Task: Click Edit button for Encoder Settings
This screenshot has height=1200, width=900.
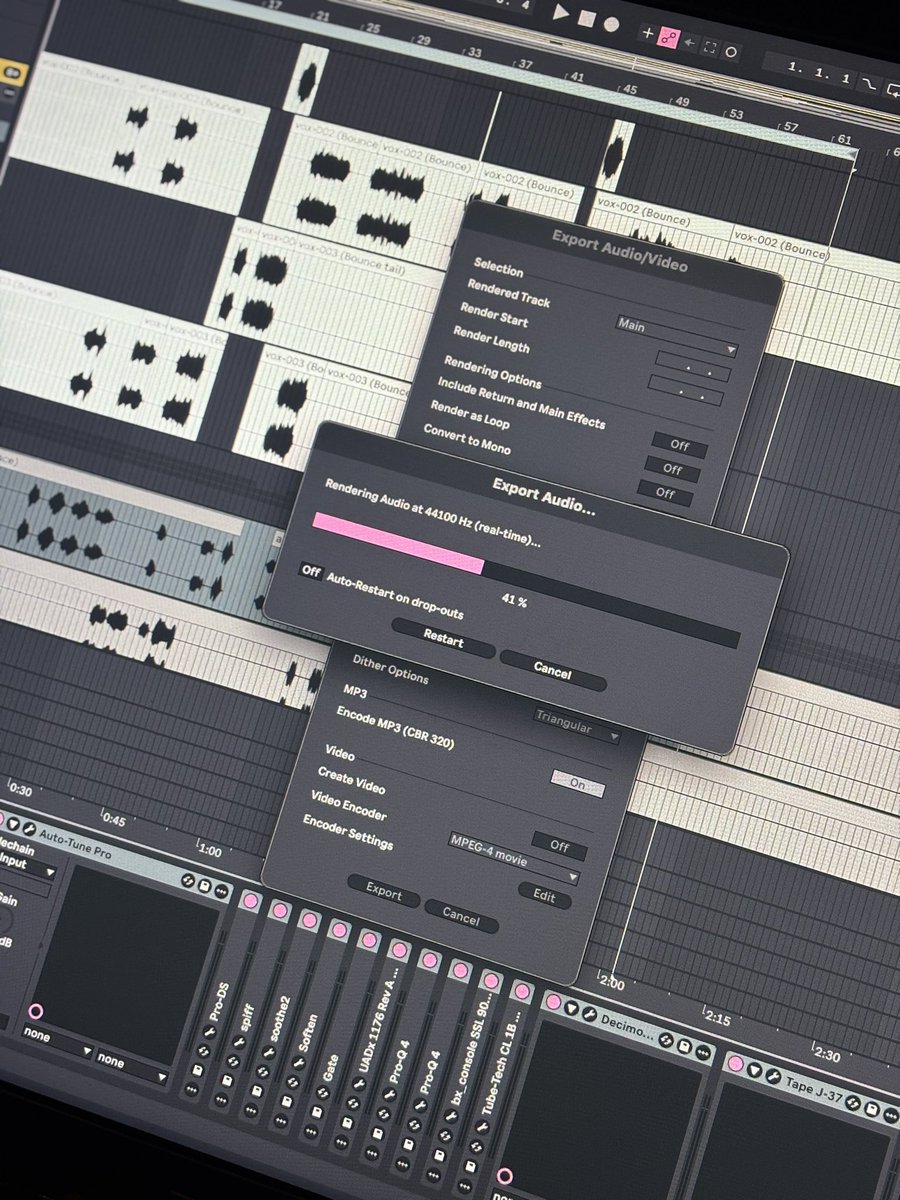Action: pos(544,896)
